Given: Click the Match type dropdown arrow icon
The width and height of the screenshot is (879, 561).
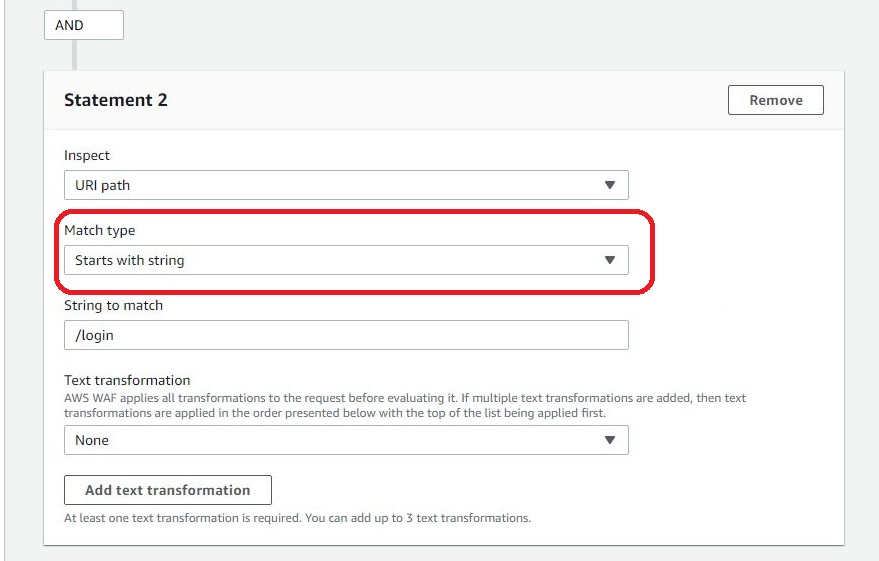Looking at the screenshot, I should click(610, 260).
